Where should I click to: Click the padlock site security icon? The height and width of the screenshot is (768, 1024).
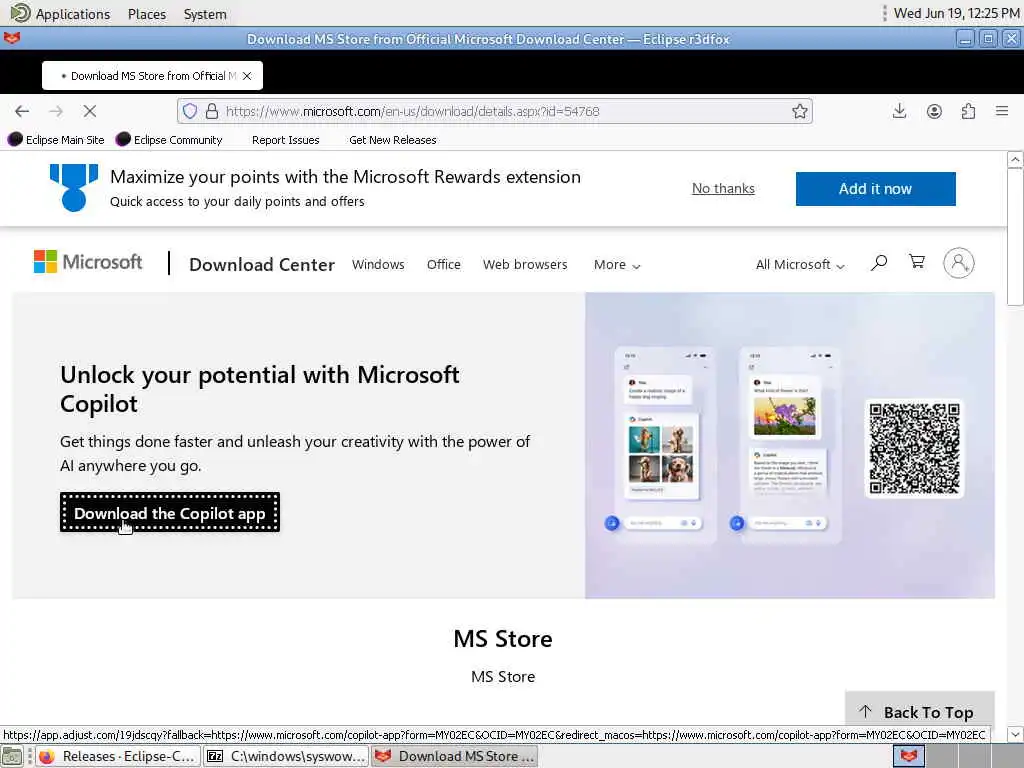(212, 111)
